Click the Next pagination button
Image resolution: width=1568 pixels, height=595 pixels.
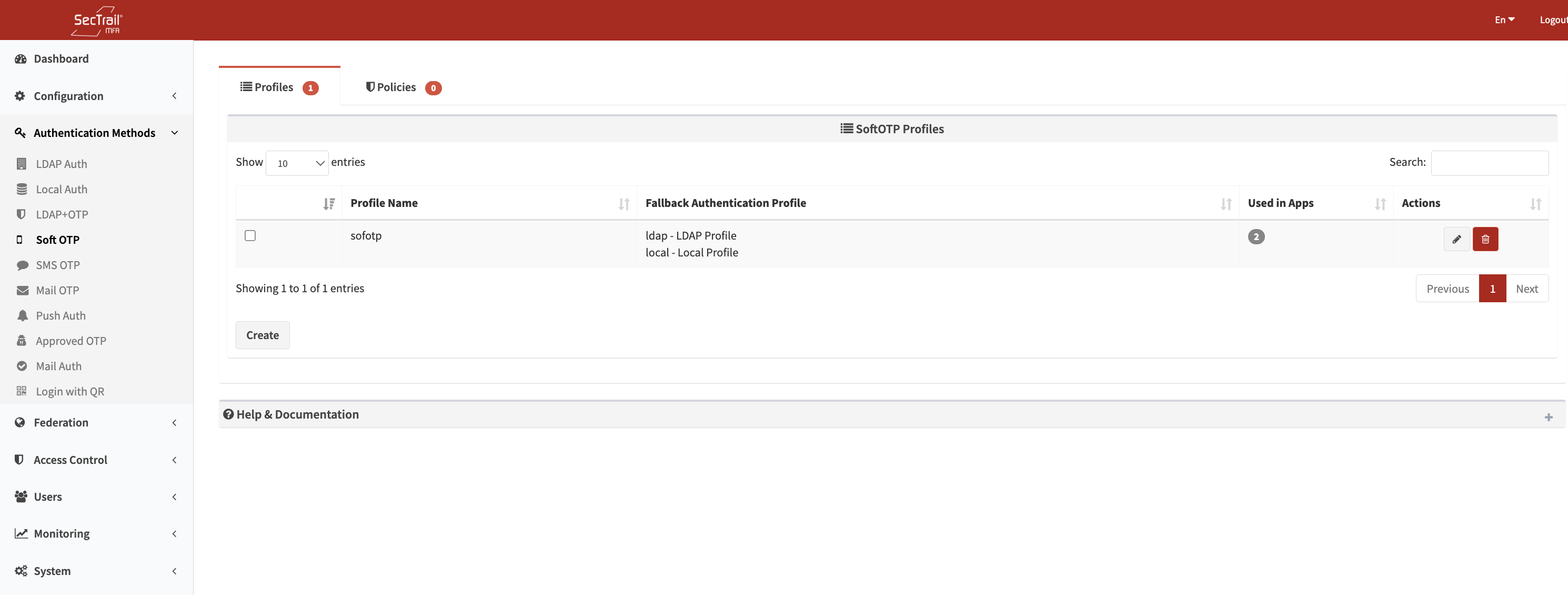1526,288
